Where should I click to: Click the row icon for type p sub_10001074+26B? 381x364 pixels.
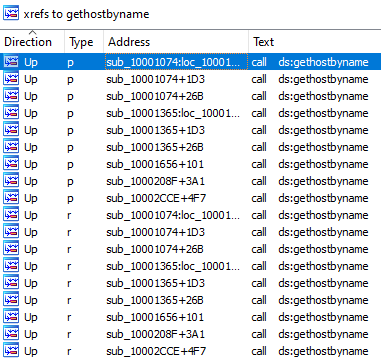tap(11, 96)
